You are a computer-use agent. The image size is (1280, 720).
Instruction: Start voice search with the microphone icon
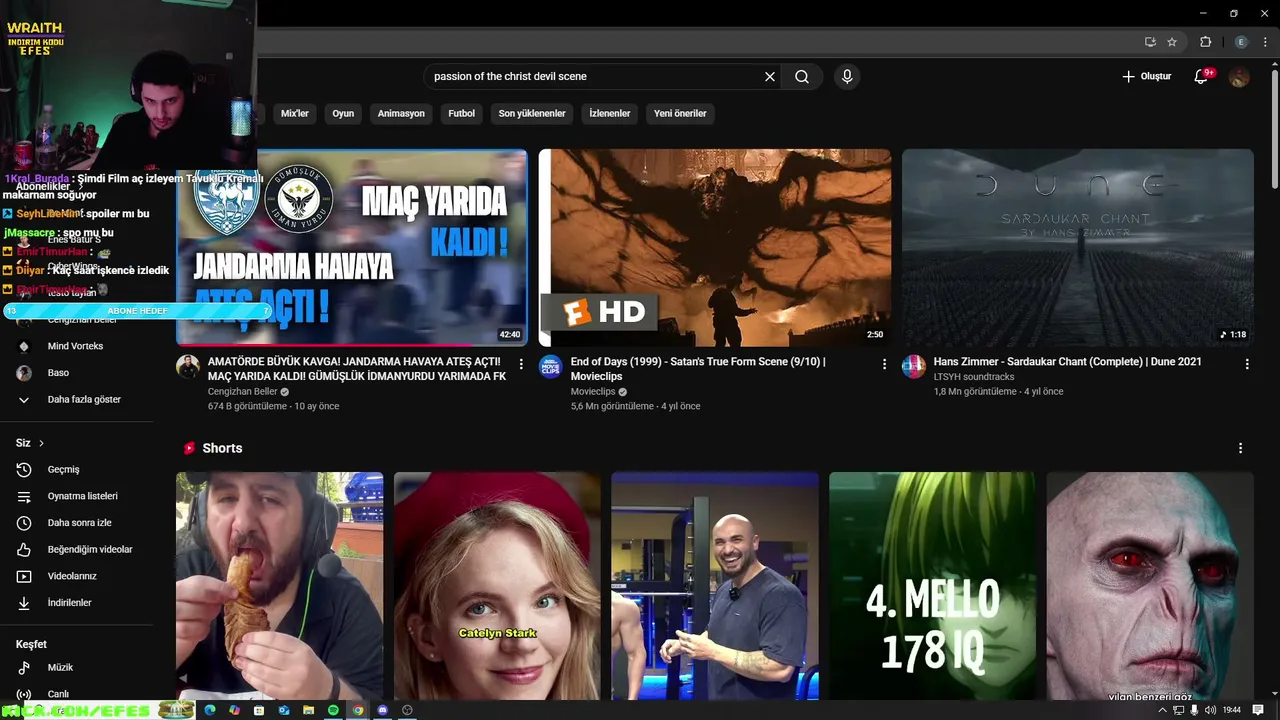coord(847,76)
